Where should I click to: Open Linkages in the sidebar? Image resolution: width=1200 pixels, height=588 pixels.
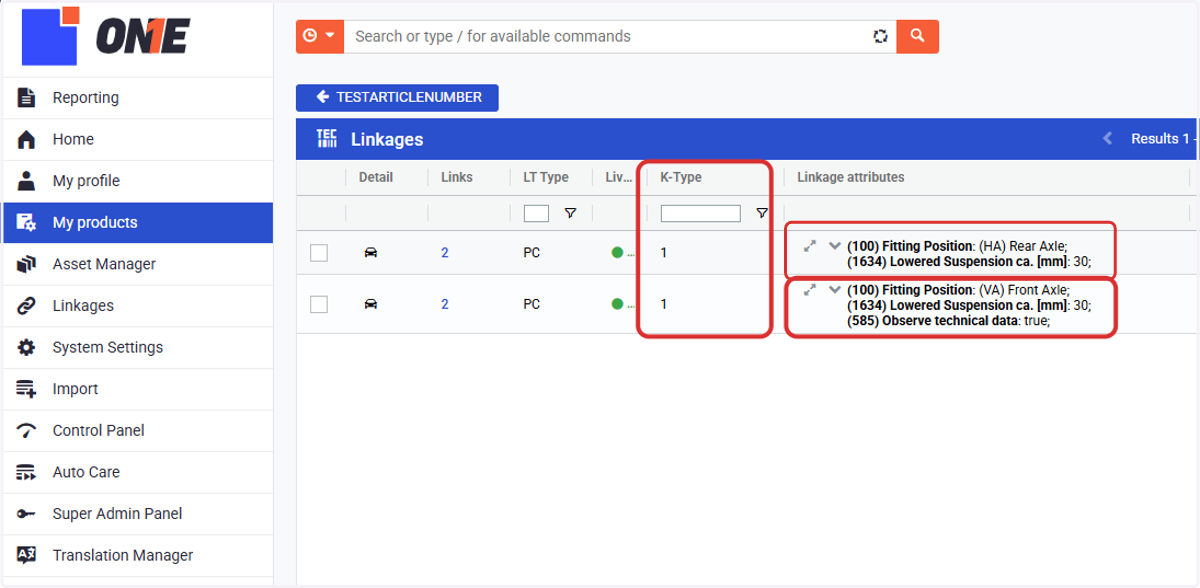pos(137,306)
